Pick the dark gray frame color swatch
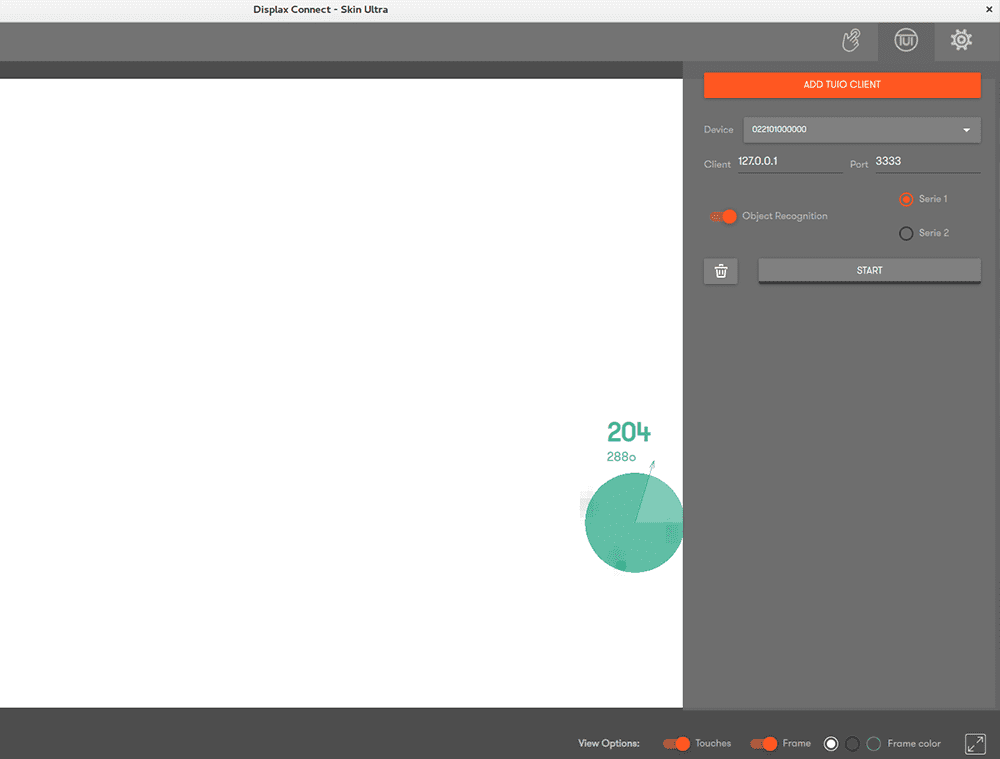The width and height of the screenshot is (1000, 759). point(852,743)
